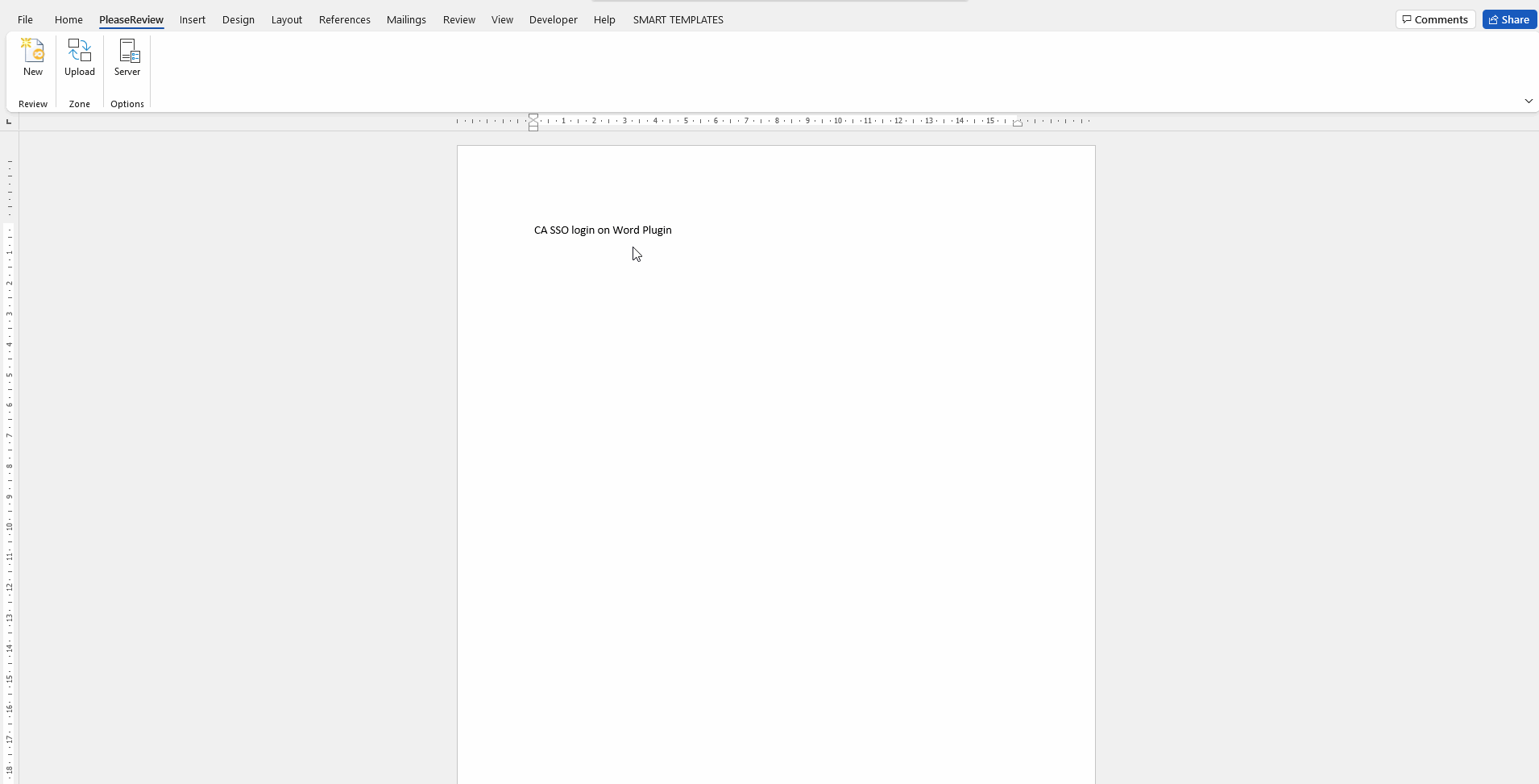1539x784 pixels.
Task: Open the SMART TEMPLATES tab
Action: click(x=678, y=19)
